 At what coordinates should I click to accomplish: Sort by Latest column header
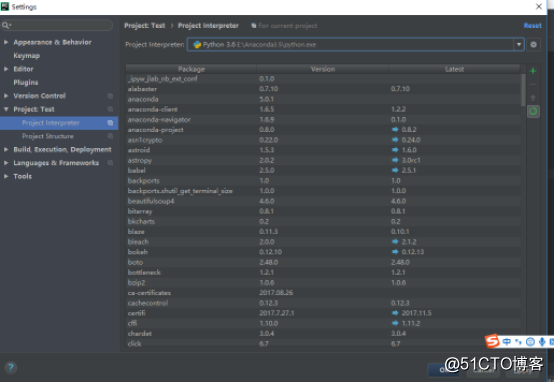(454, 69)
